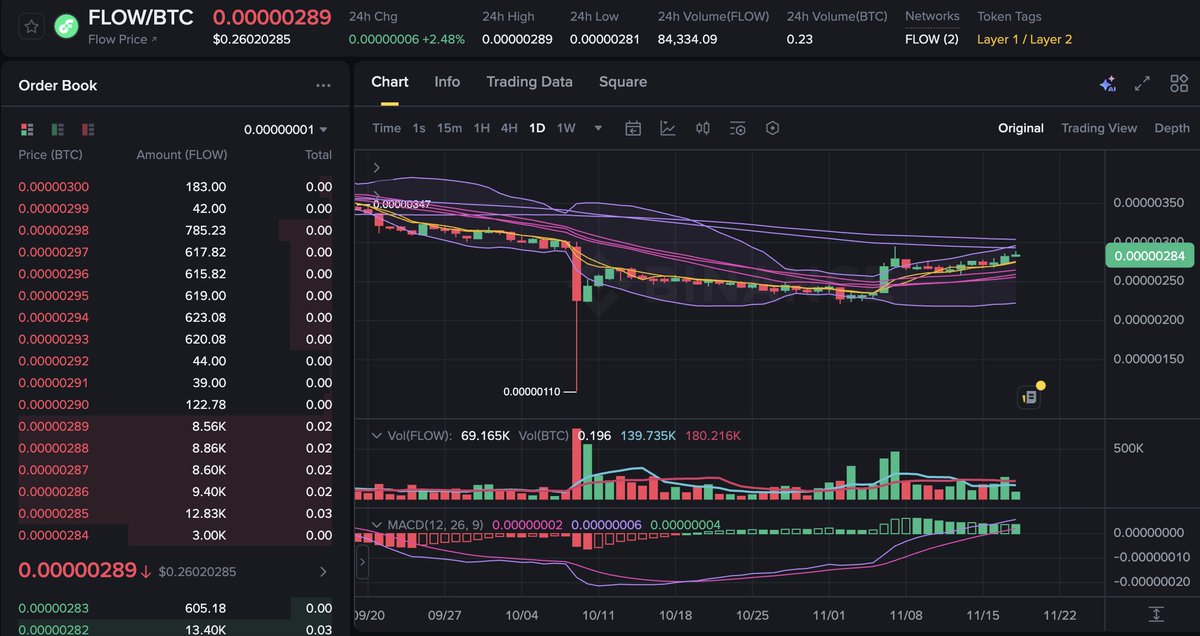Select ask price 0.00000298
1200x636 pixels.
point(53,231)
